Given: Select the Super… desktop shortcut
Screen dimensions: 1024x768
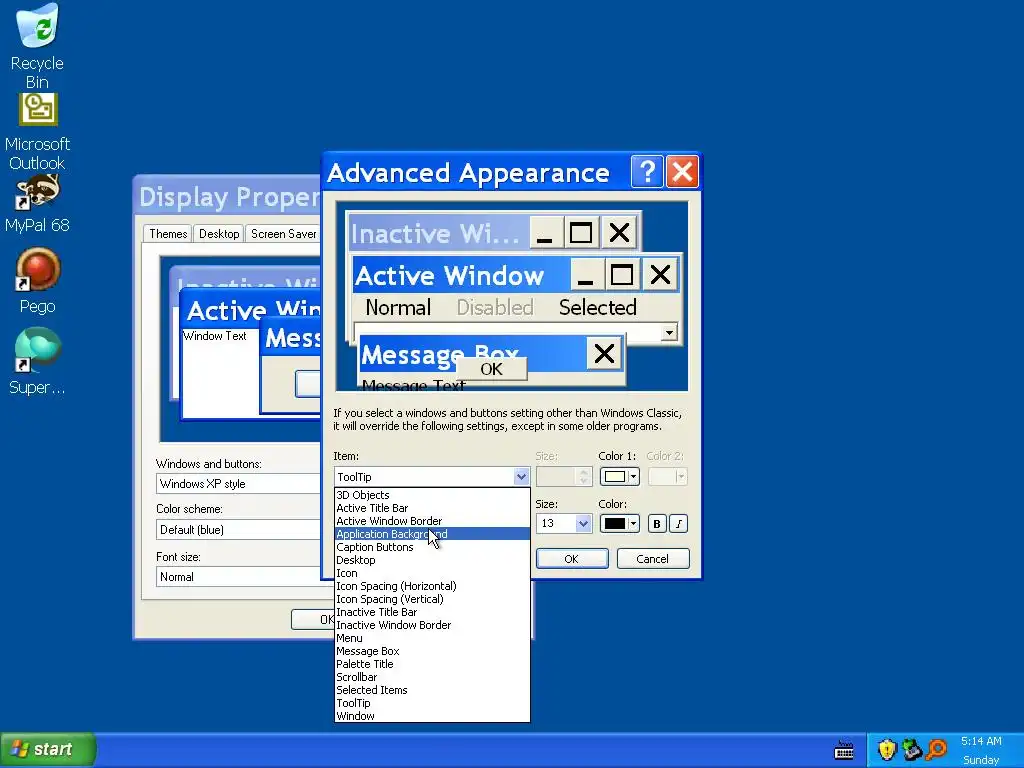Looking at the screenshot, I should pos(37,361).
